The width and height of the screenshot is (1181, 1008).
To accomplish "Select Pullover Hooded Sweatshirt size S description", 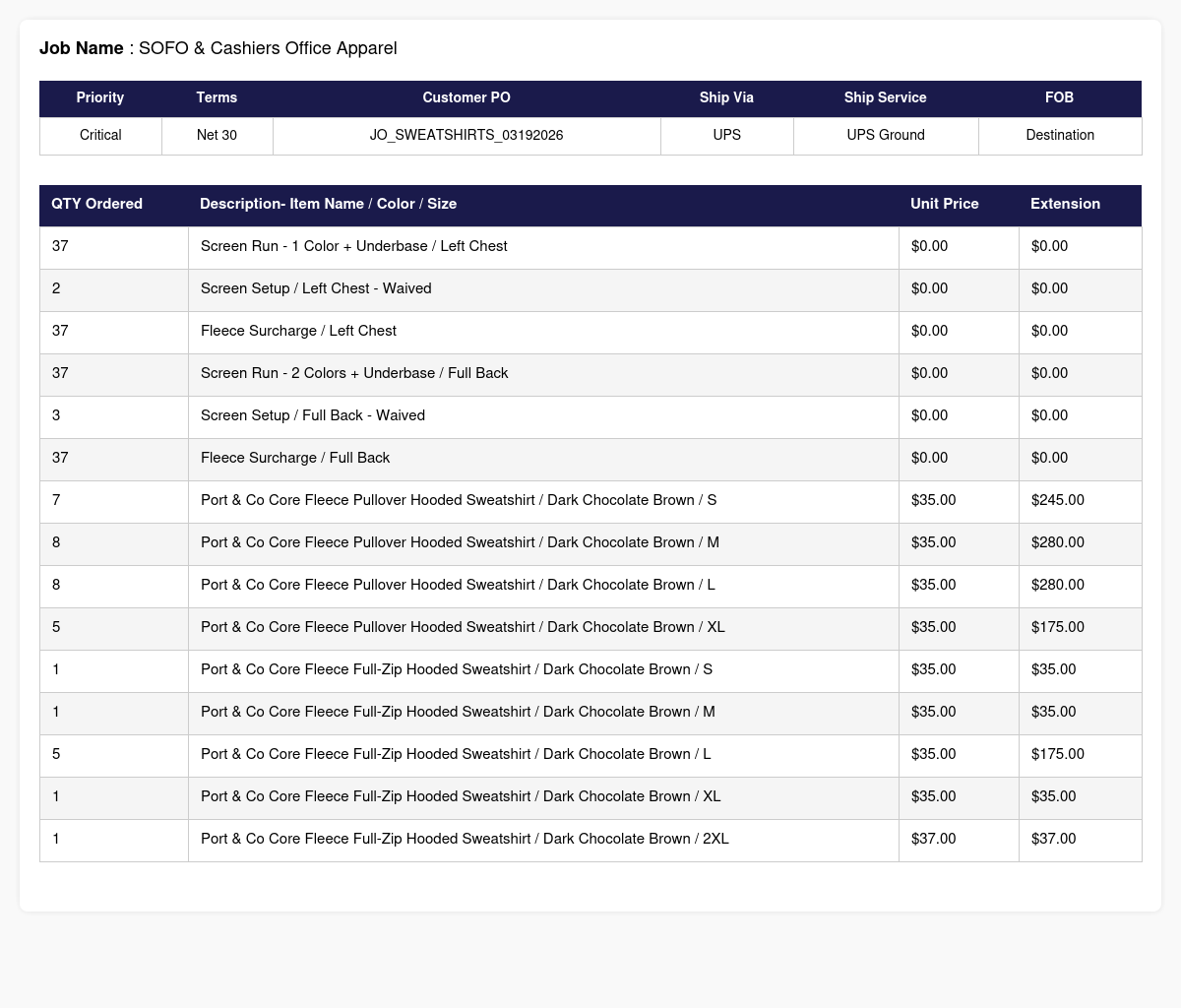I will (459, 500).
